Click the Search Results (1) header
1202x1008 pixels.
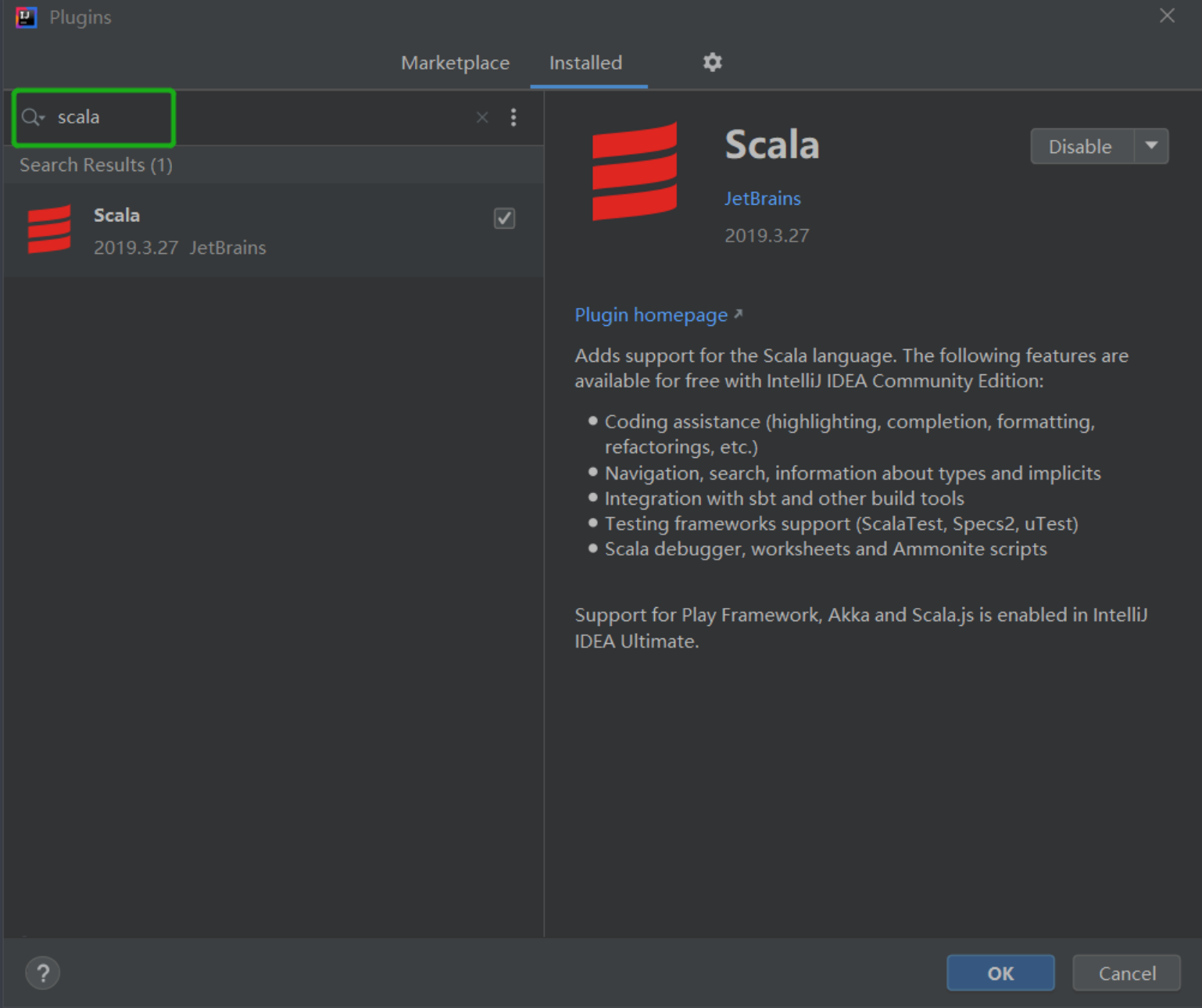[96, 165]
